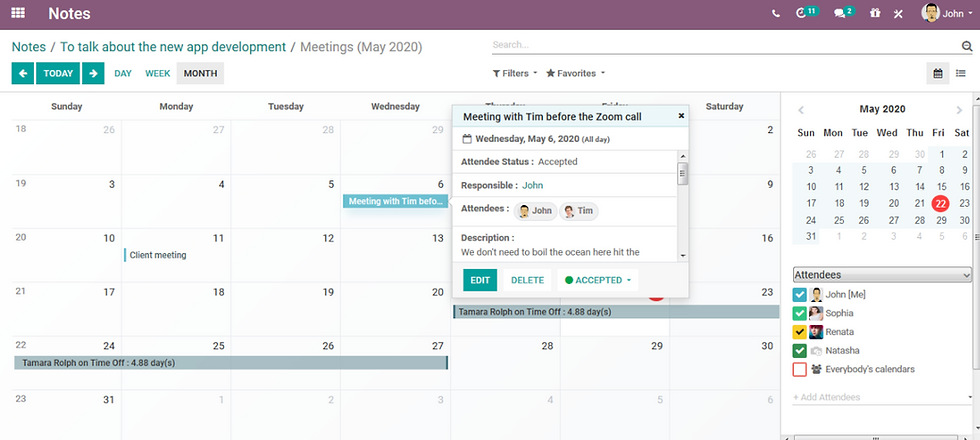The width and height of the screenshot is (980, 440).
Task: Click in the Search field
Action: [725, 45]
